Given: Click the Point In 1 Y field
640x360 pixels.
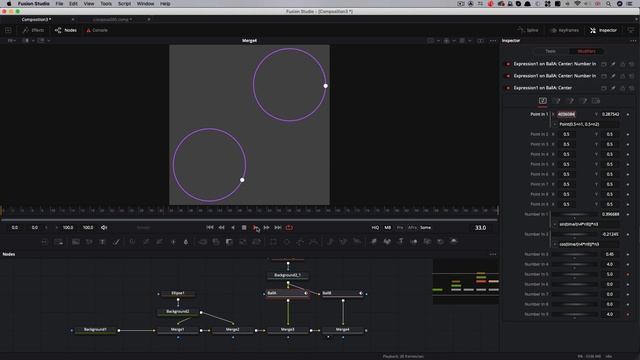Looking at the screenshot, I should tap(610, 114).
